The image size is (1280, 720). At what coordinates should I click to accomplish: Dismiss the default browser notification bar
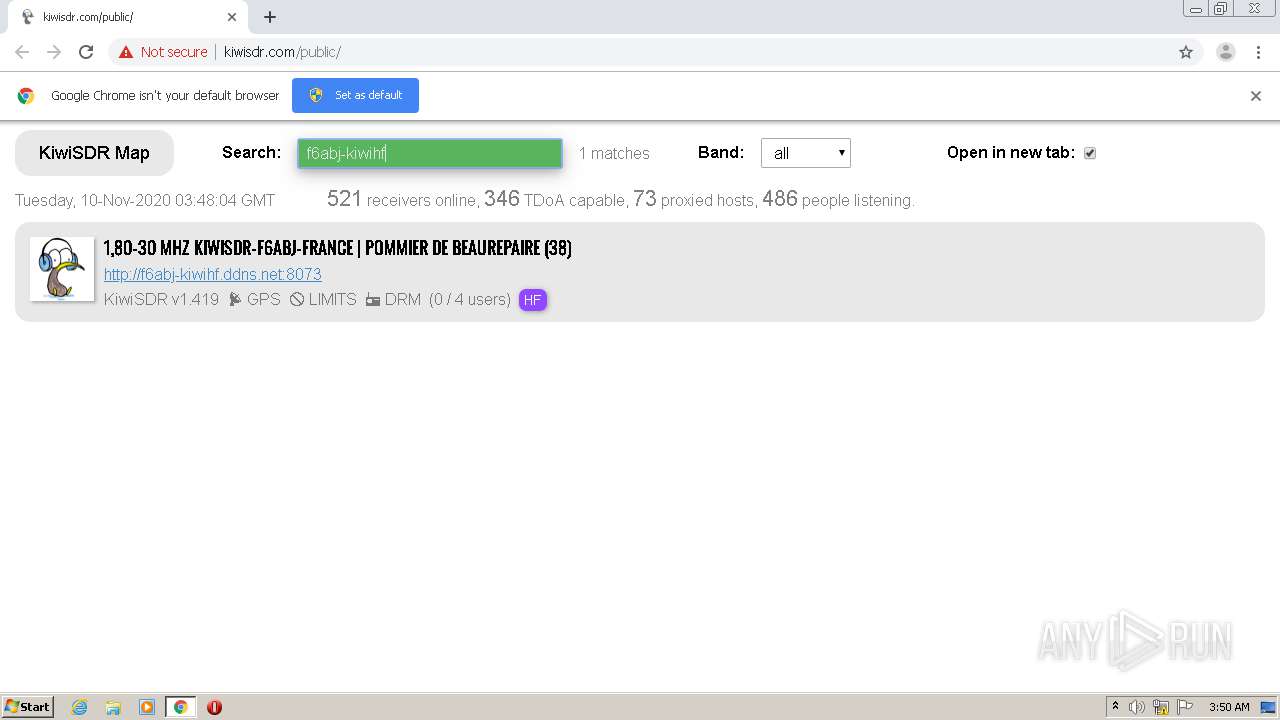1256,96
